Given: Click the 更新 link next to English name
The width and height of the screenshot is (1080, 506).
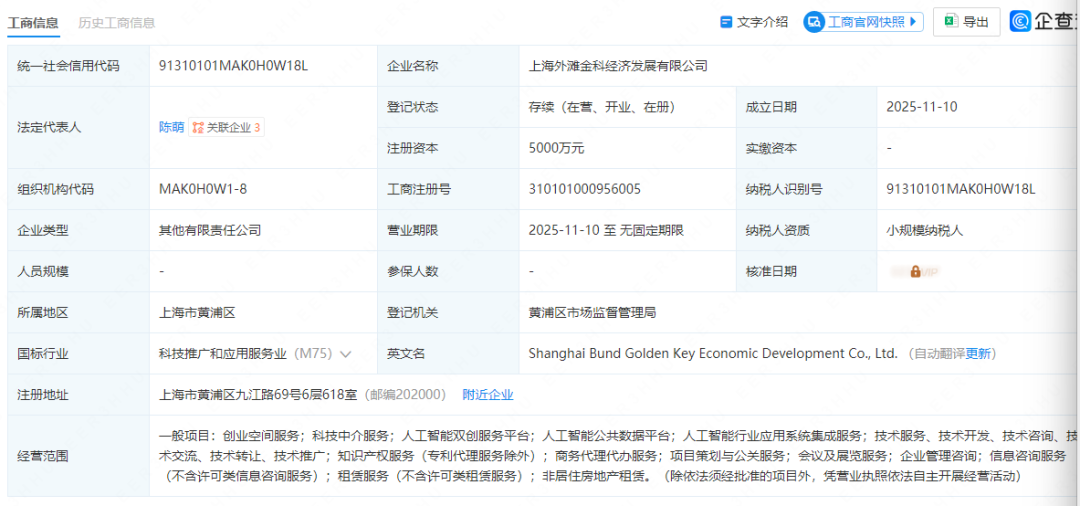Looking at the screenshot, I should (978, 354).
